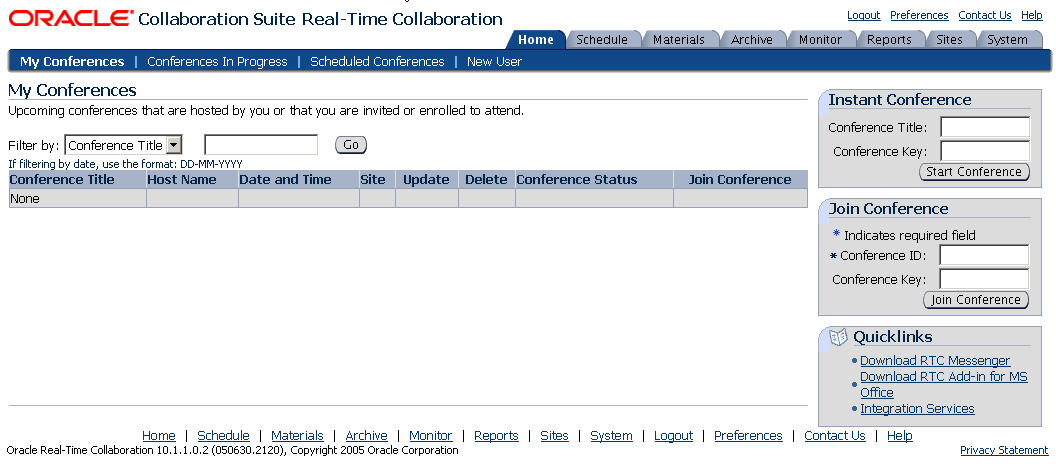Click the Instant Conference panel heading
The width and height of the screenshot is (1056, 471).
tap(900, 100)
